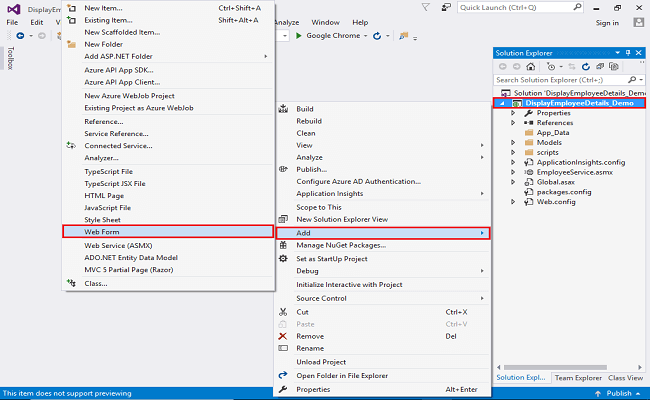Open Solution Explorer window options dropdown arrow
Viewport: 650px width, 400px height.
(617, 53)
